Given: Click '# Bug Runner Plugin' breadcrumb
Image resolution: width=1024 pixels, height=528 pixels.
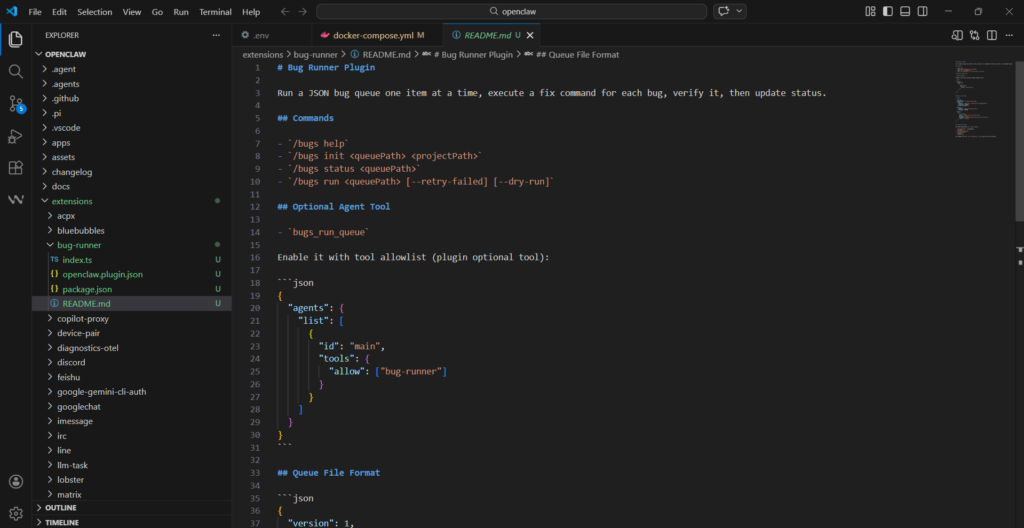Looking at the screenshot, I should coord(468,55).
